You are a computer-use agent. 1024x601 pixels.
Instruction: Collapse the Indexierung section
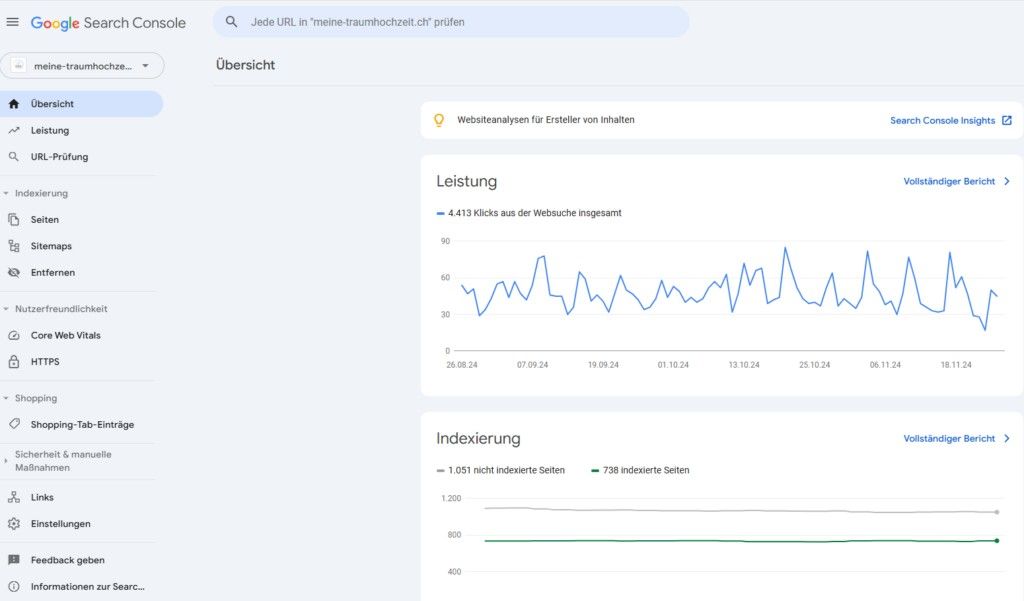tap(6, 193)
